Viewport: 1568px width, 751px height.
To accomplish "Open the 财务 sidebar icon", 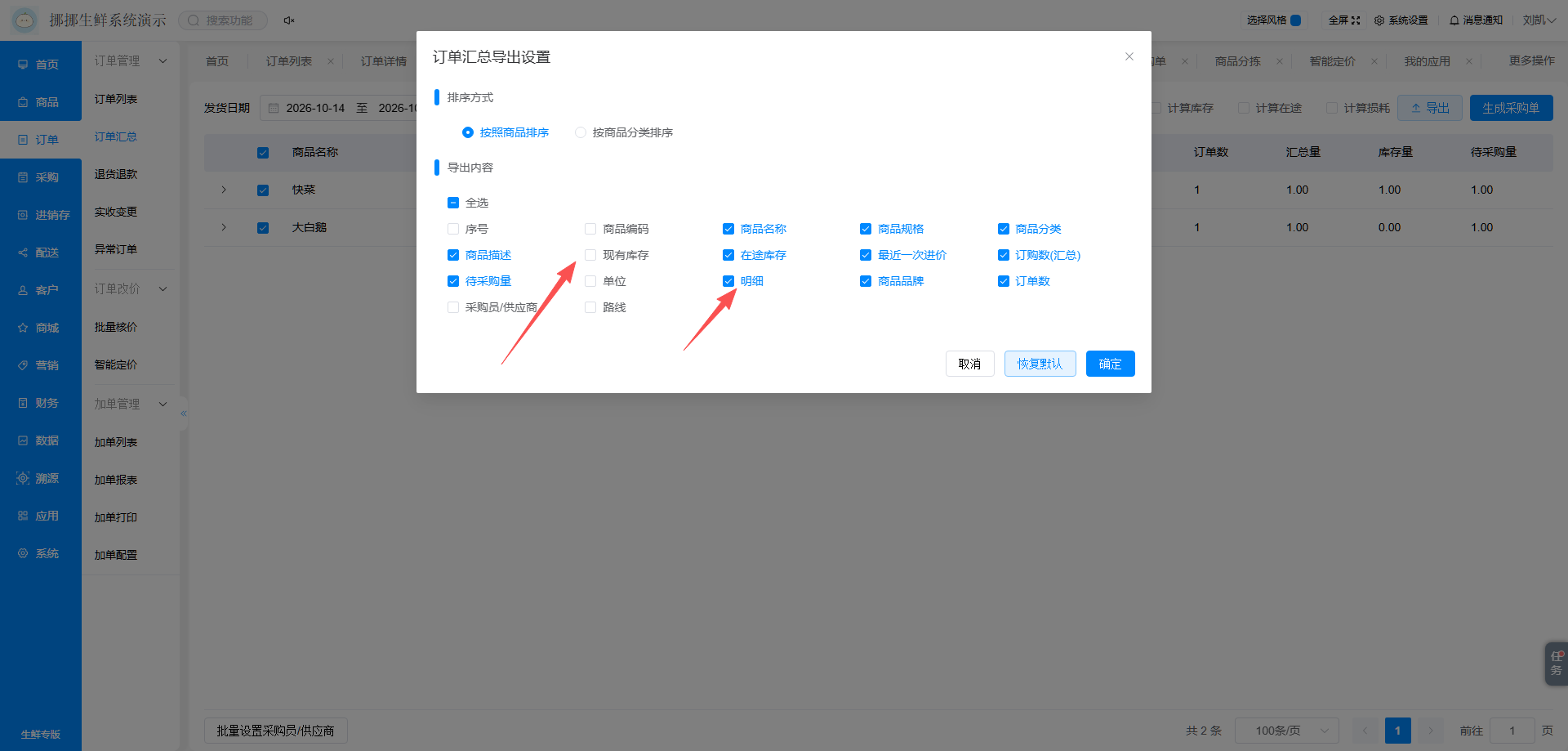I will (23, 403).
